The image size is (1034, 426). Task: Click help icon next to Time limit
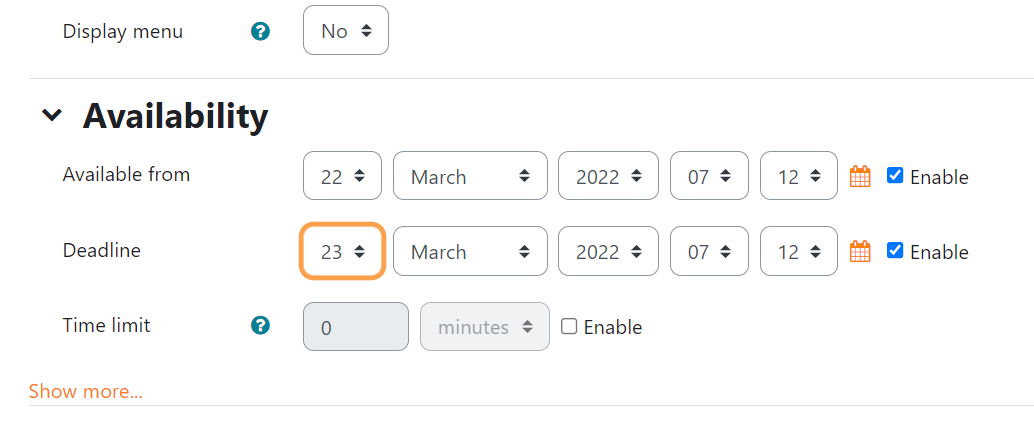[260, 325]
